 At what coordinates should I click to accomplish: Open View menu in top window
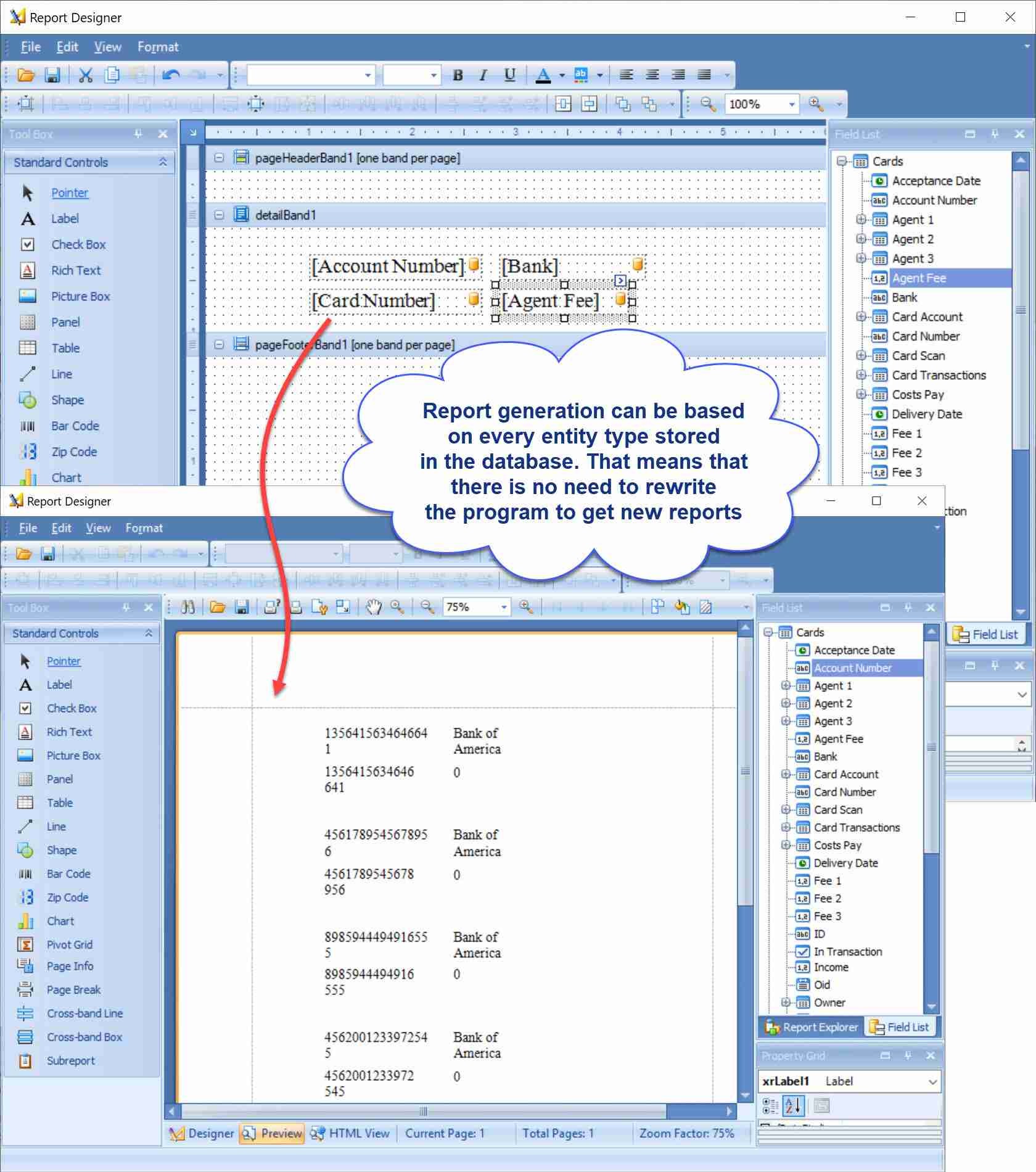tap(107, 47)
